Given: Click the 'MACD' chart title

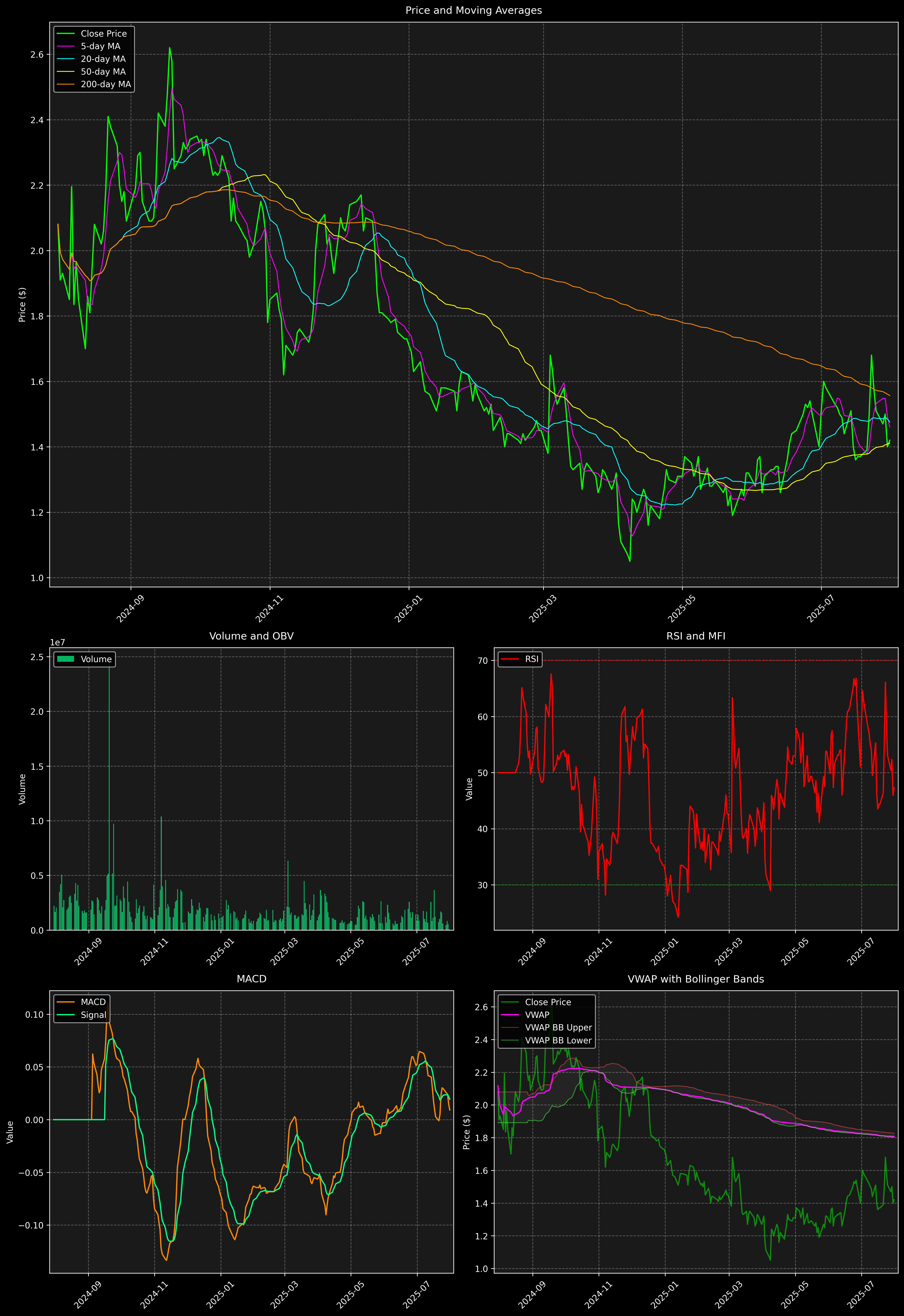Looking at the screenshot, I should 252,979.
